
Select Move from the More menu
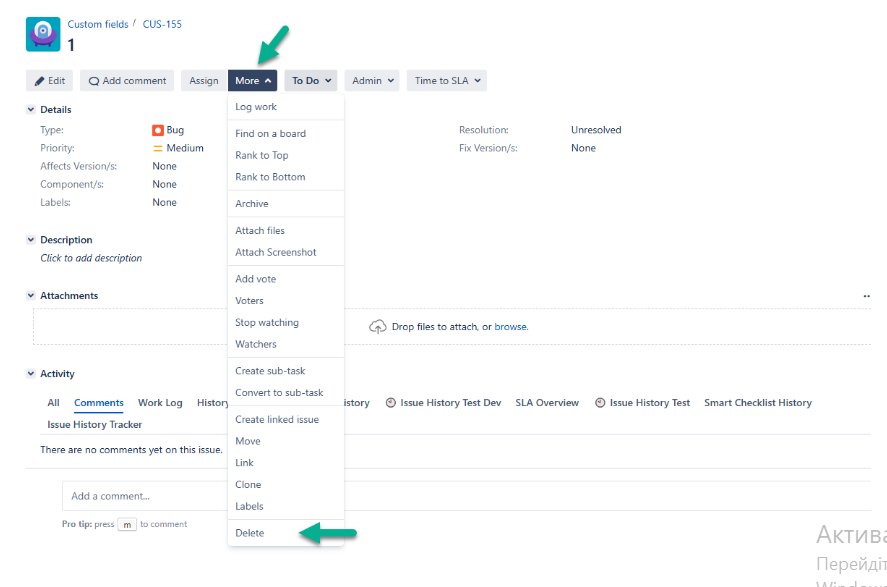click(x=286, y=441)
